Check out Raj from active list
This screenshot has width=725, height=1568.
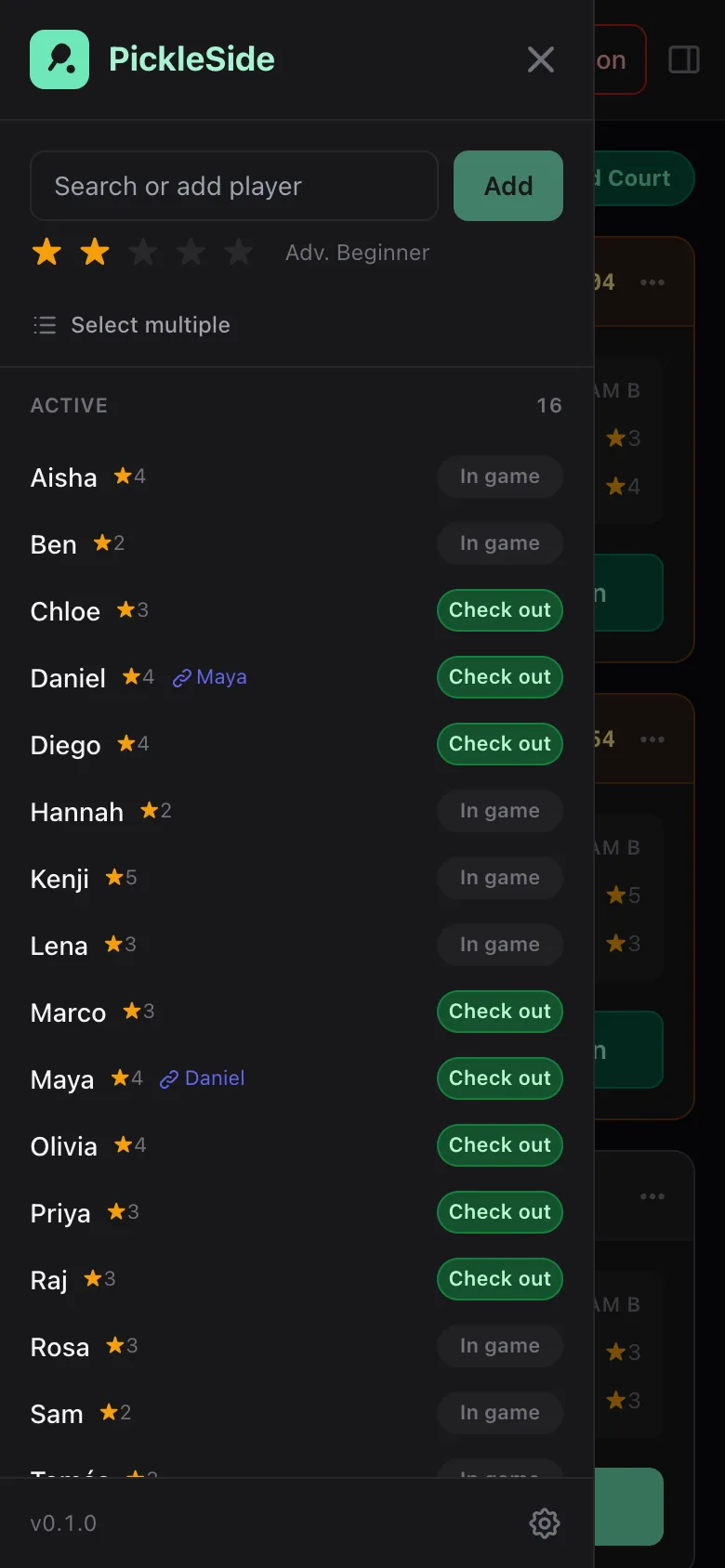(500, 1279)
